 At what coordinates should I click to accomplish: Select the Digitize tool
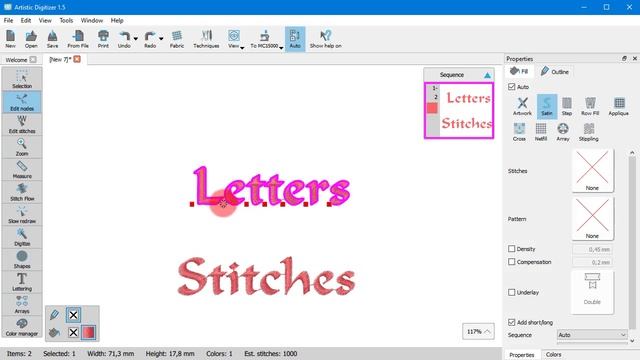tap(22, 236)
